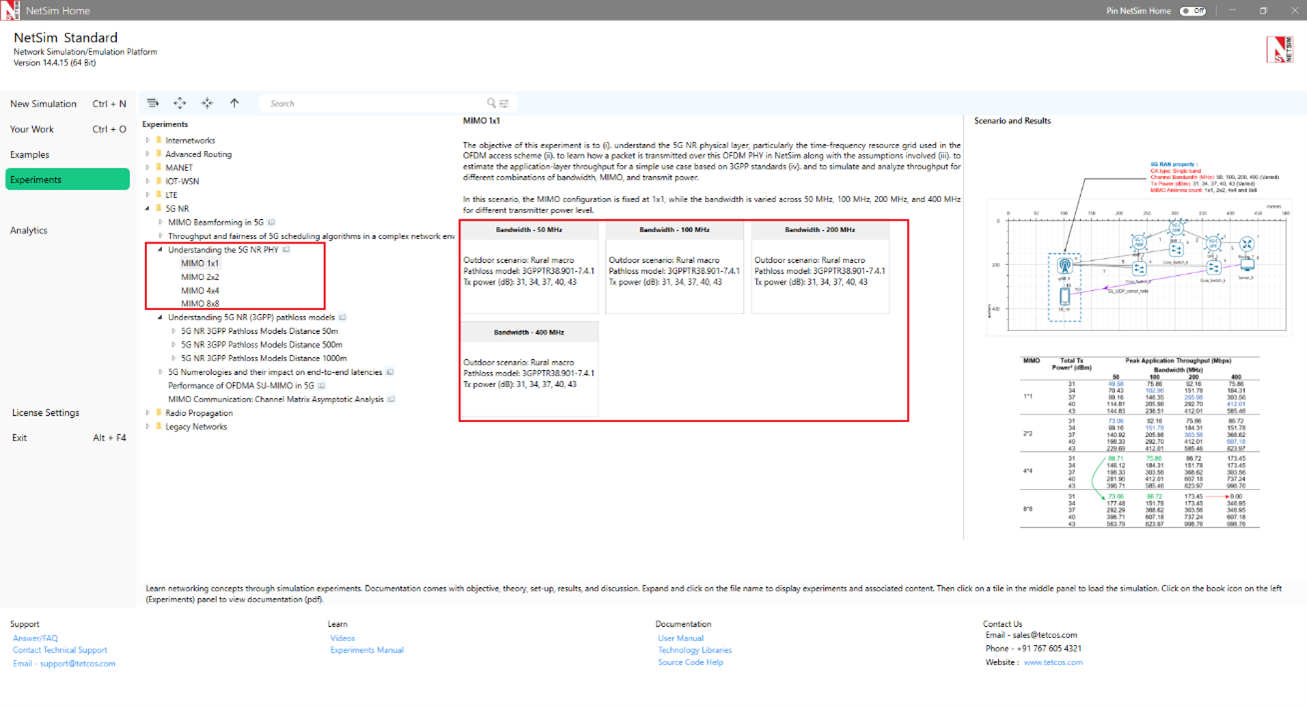Expand the Internetworks folder
Image resolution: width=1307 pixels, height=706 pixels.
[148, 141]
